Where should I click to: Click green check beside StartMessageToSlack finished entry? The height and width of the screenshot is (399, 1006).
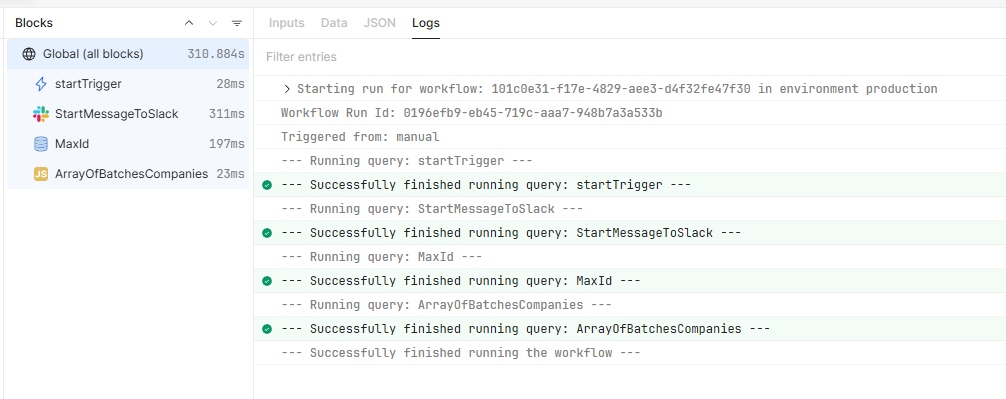coord(267,233)
